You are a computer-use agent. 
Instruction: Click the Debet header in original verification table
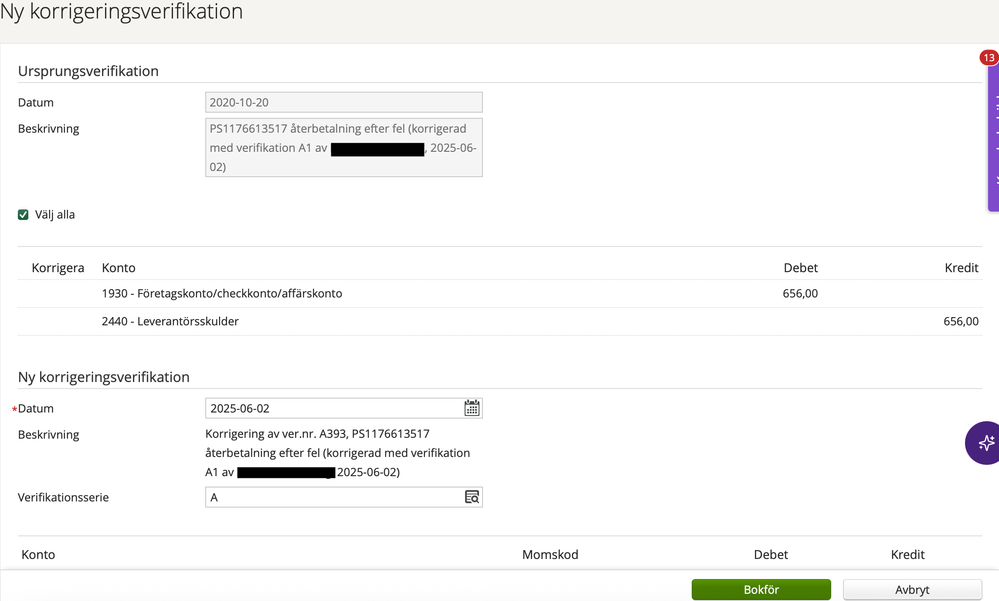click(x=801, y=268)
